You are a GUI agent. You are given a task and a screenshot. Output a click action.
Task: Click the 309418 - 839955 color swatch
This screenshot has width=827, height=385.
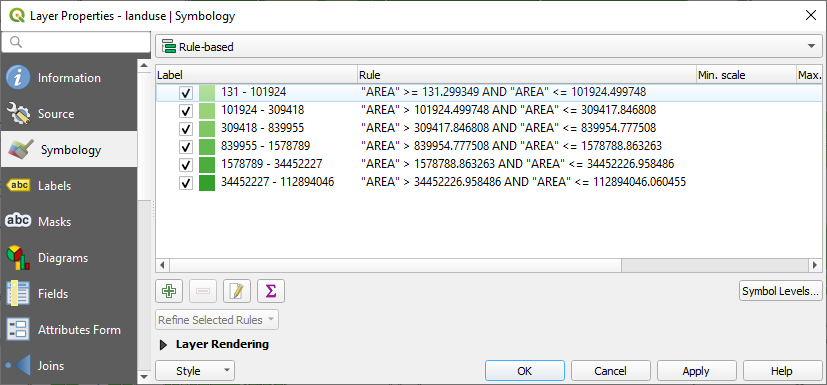(x=207, y=129)
